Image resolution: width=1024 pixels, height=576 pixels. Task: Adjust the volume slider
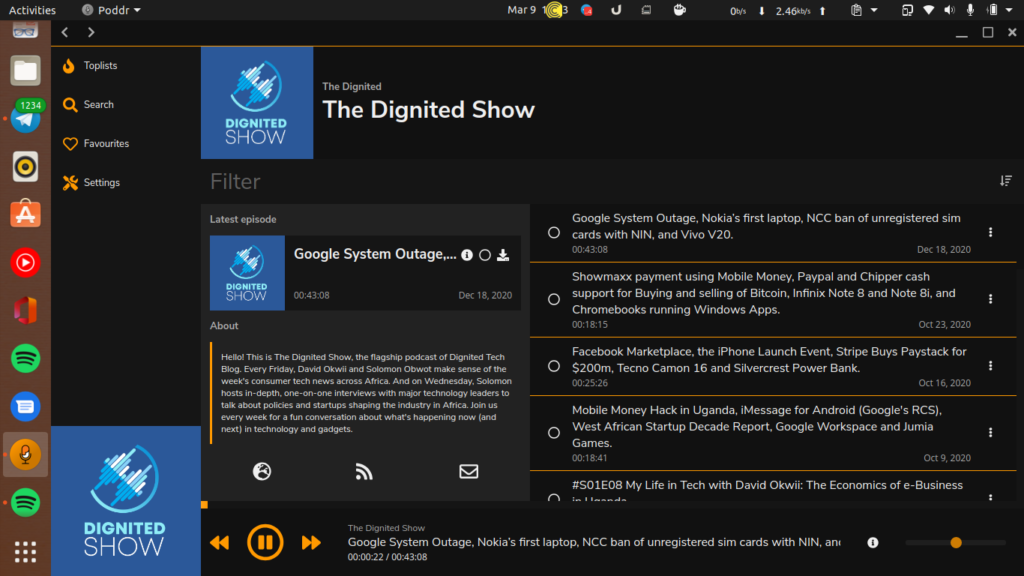(x=955, y=543)
